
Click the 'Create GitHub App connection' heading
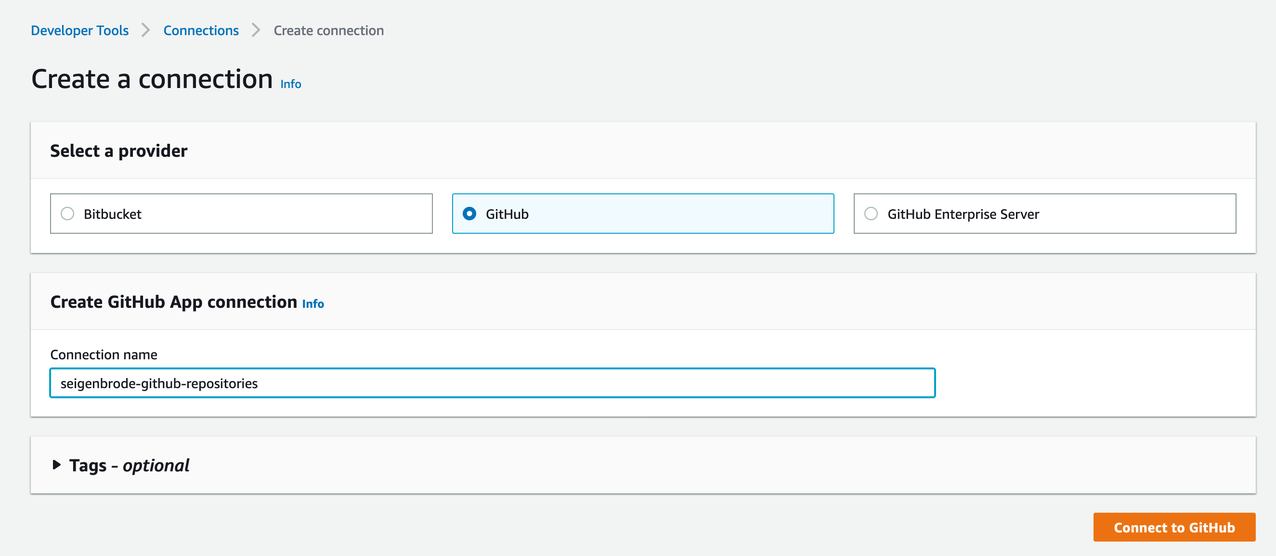(x=174, y=302)
